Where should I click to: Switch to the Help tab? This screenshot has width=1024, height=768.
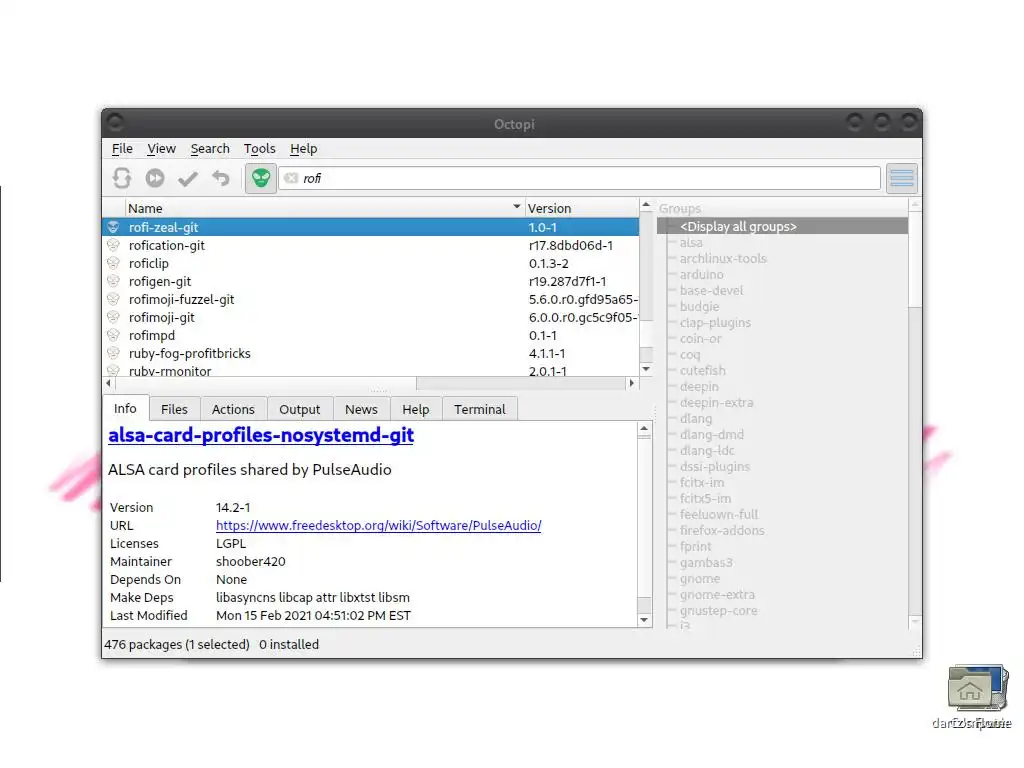point(415,409)
